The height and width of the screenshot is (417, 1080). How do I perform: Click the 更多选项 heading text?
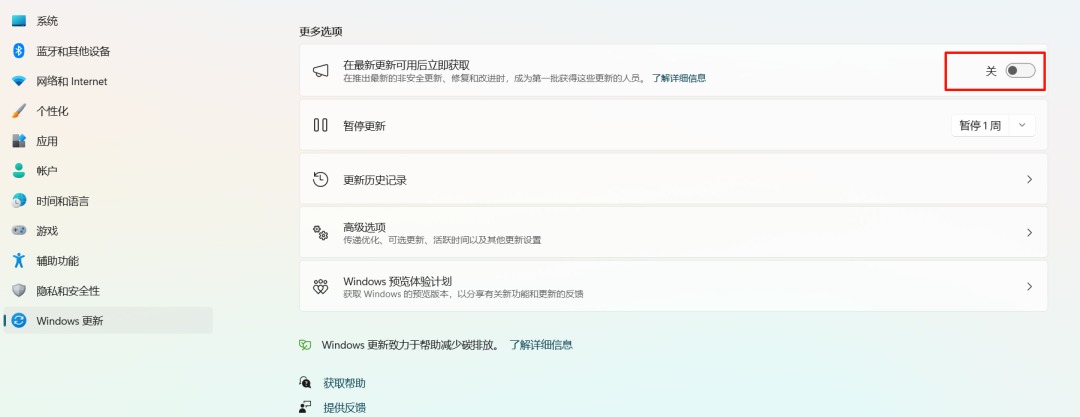tap(321, 32)
